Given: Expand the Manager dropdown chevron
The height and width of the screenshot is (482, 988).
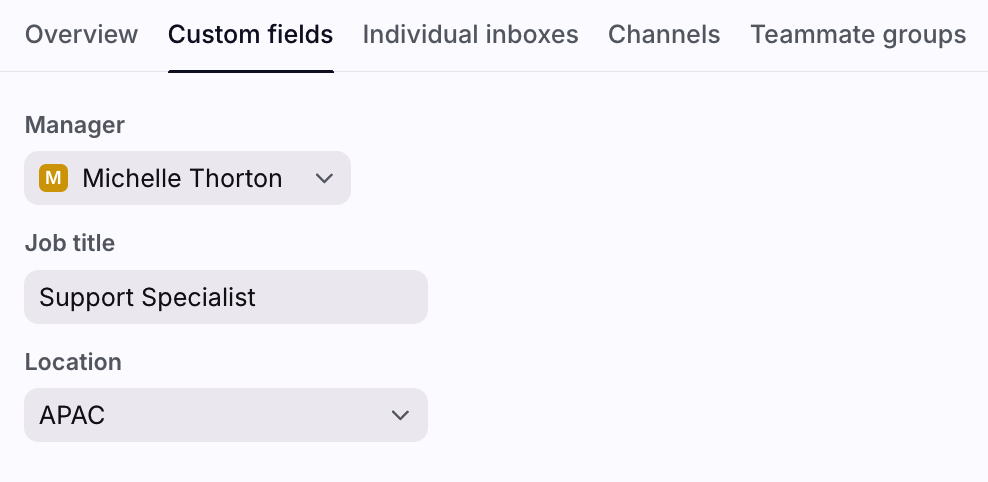Looking at the screenshot, I should coord(323,179).
